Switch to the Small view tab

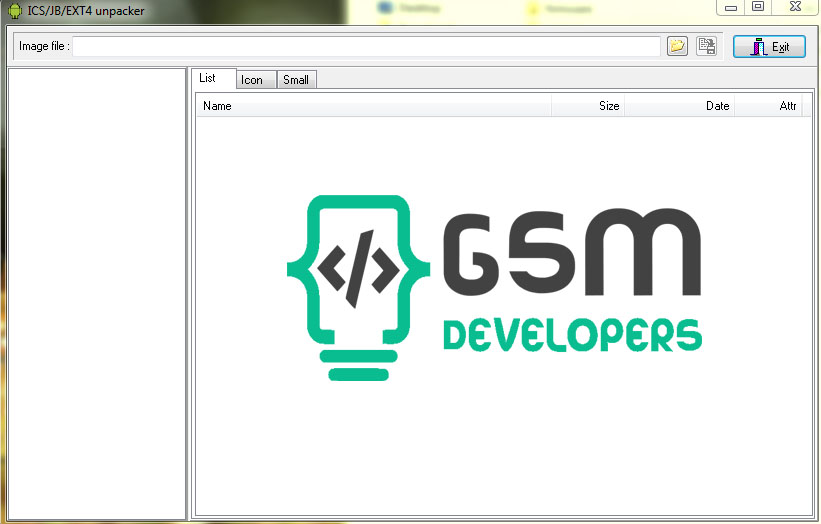tap(296, 80)
